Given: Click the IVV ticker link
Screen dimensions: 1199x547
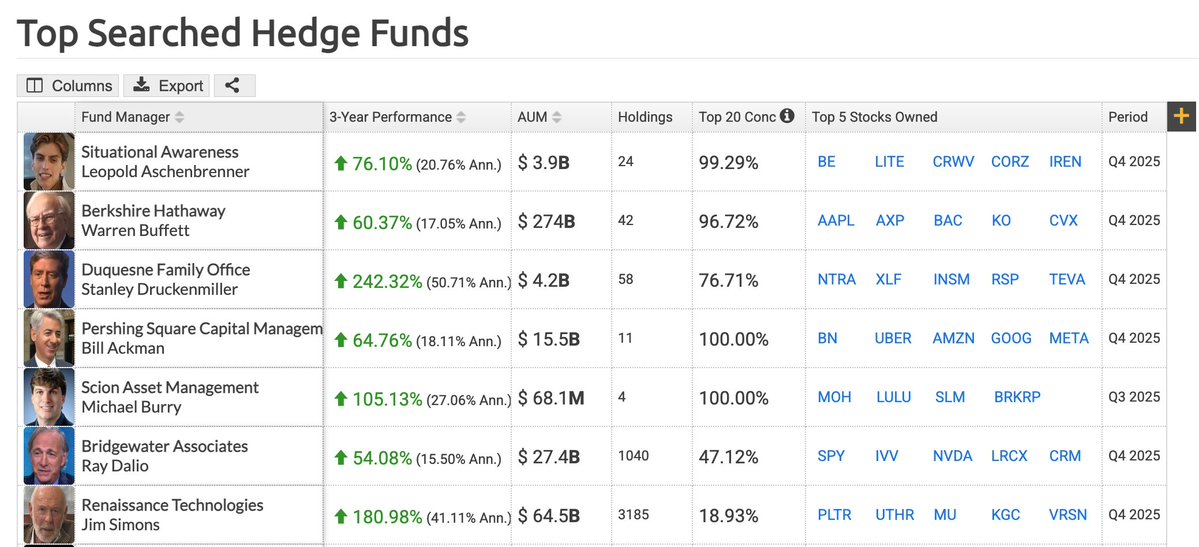Looking at the screenshot, I should click(887, 457).
